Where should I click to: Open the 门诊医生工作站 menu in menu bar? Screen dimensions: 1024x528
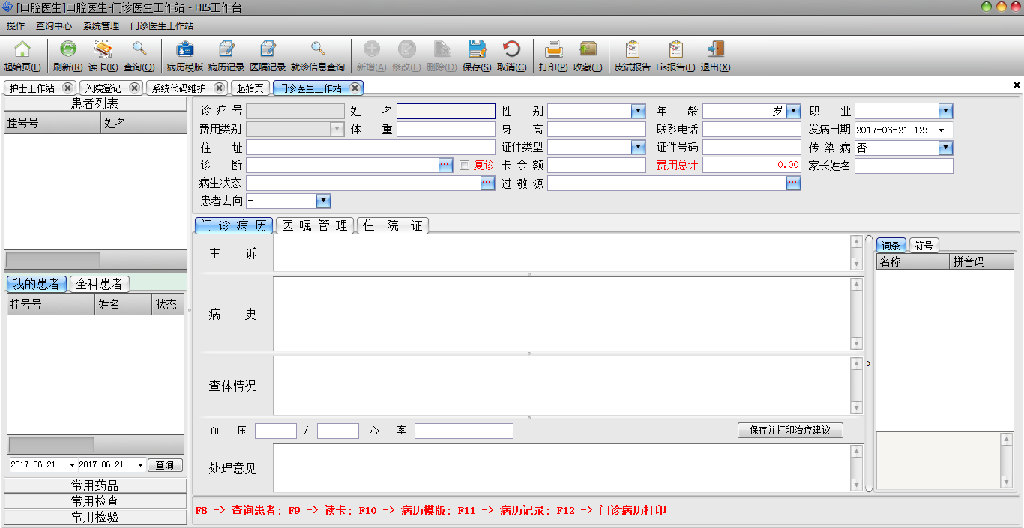pyautogui.click(x=162, y=27)
